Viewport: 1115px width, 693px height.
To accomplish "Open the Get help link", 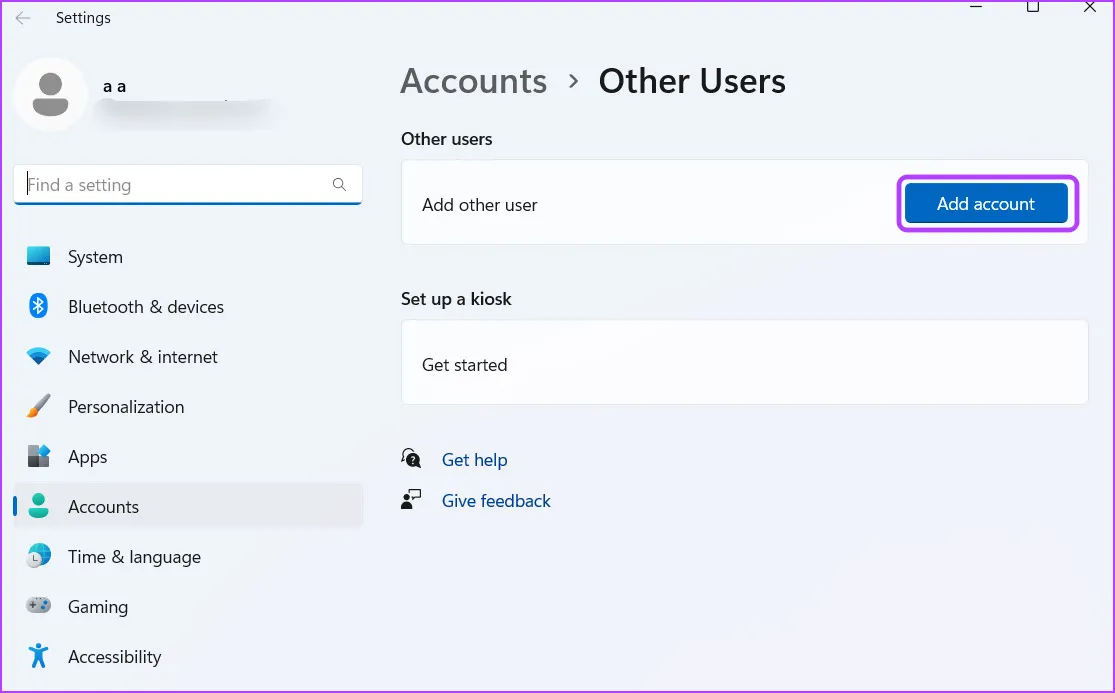I will [474, 460].
